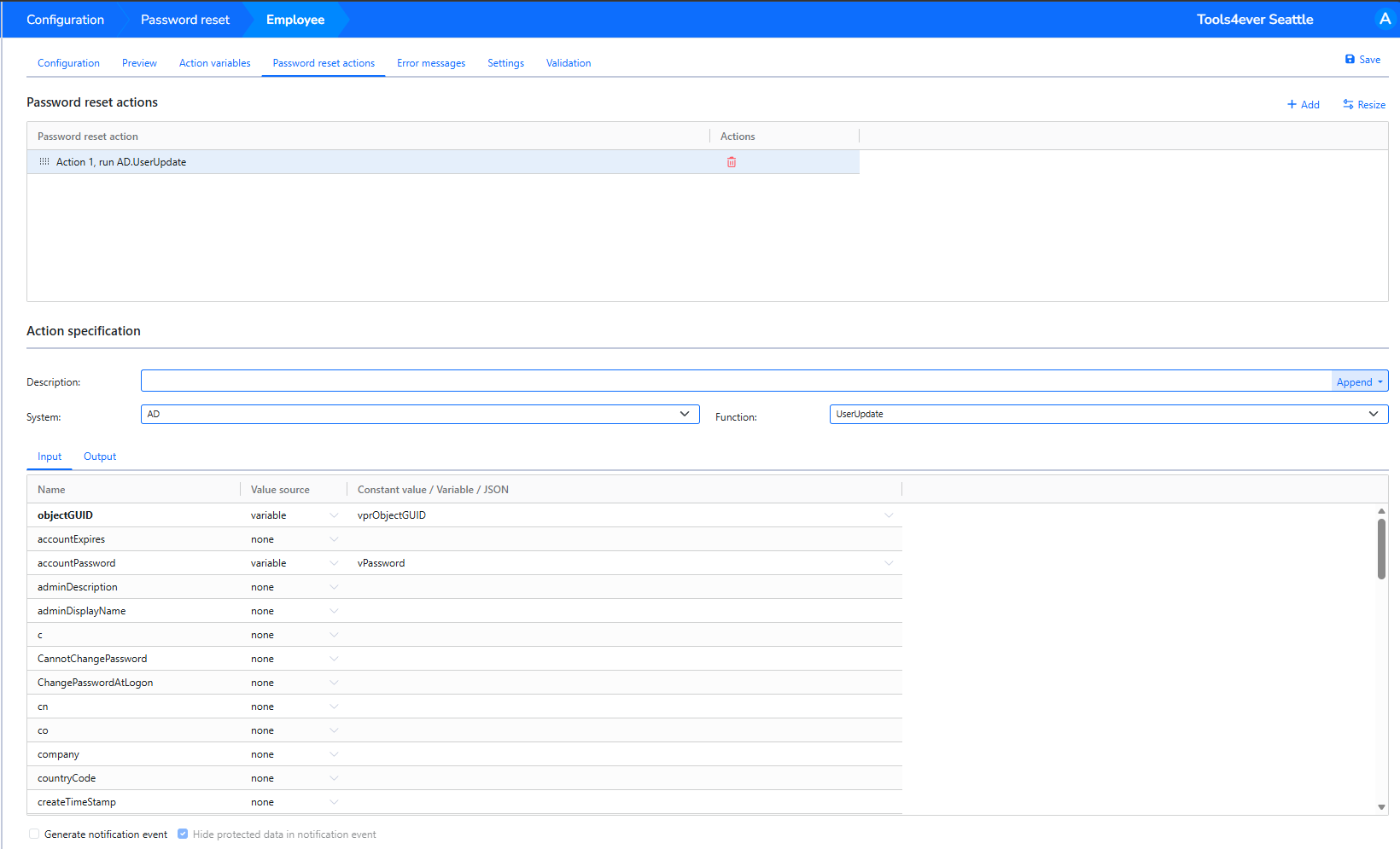Image resolution: width=1400 pixels, height=849 pixels.
Task: Switch to the Input tab
Action: pos(50,456)
